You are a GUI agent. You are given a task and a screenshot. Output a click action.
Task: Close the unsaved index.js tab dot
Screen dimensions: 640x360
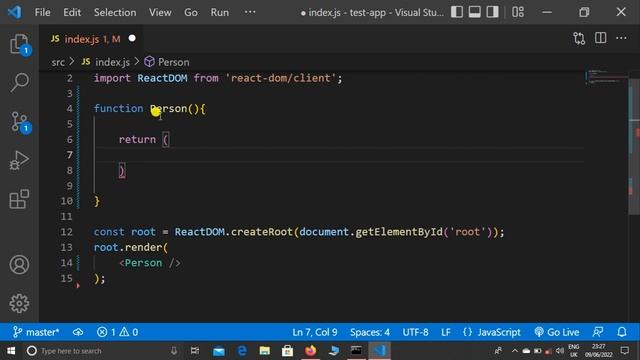132,38
